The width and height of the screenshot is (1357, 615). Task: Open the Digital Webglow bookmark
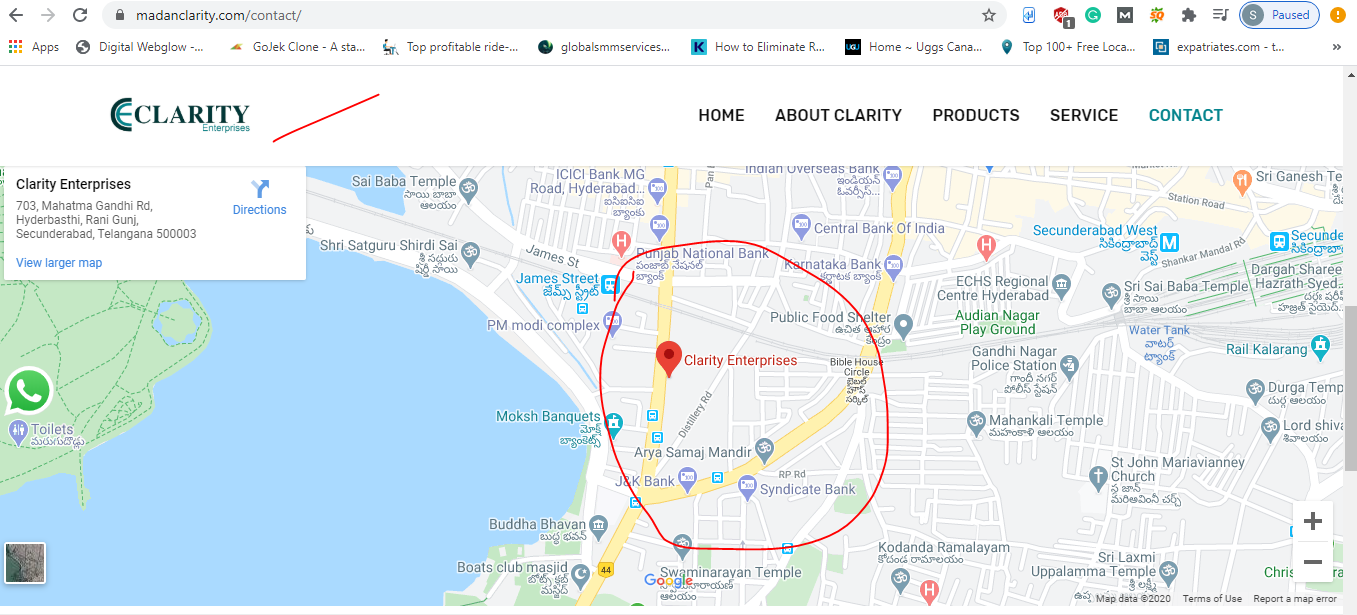(140, 47)
